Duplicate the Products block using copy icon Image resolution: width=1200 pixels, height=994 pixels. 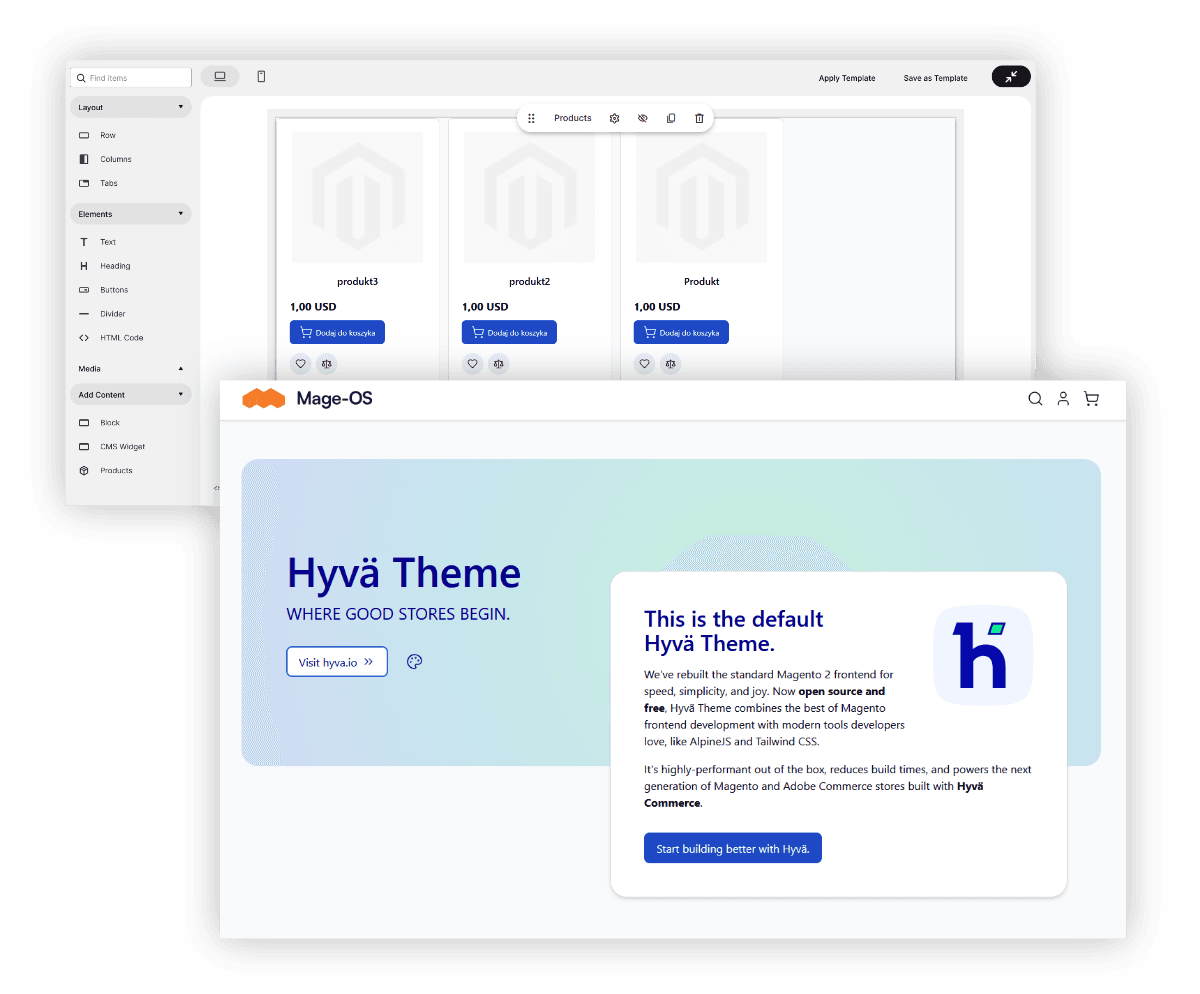(671, 118)
